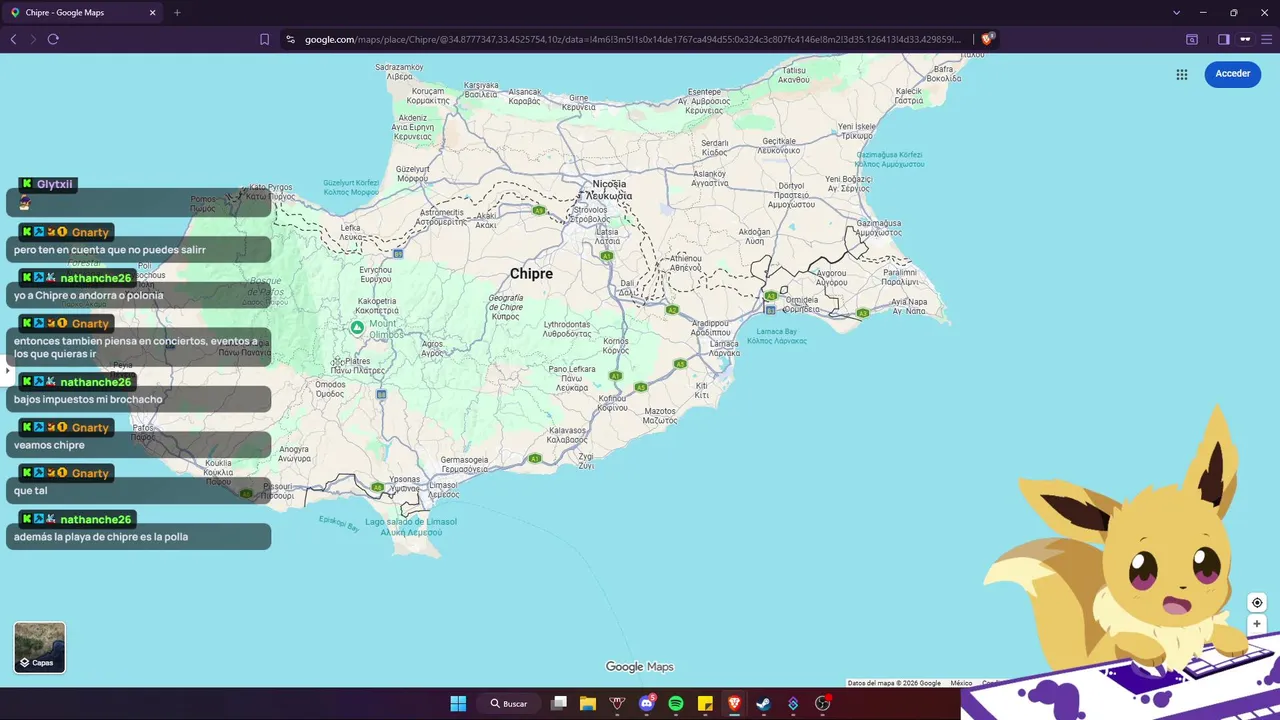Open Datos del mapa copyright link

point(894,683)
